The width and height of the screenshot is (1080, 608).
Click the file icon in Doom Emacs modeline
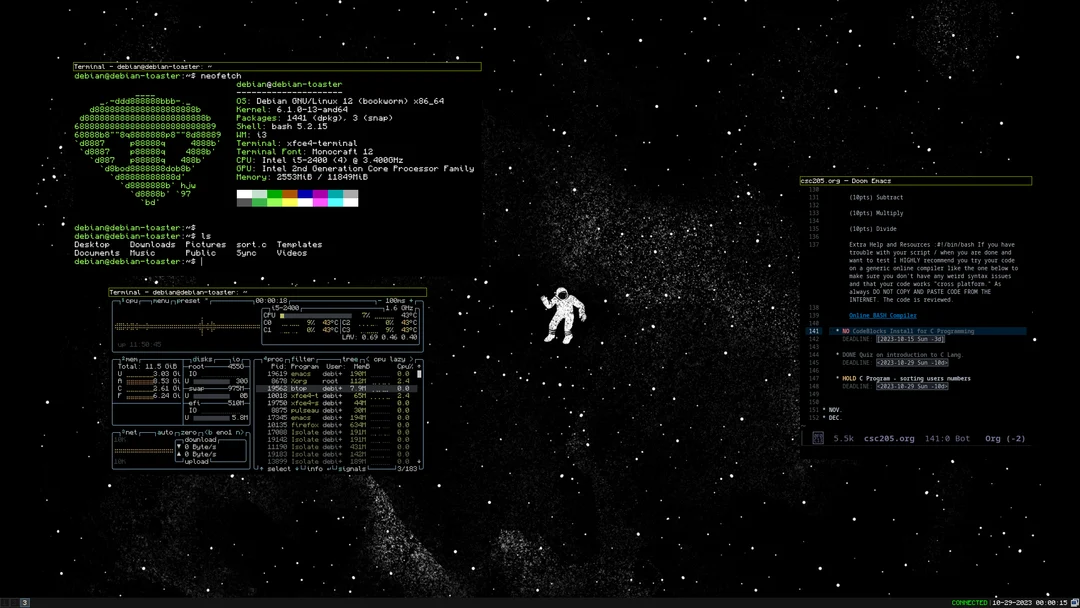818,437
